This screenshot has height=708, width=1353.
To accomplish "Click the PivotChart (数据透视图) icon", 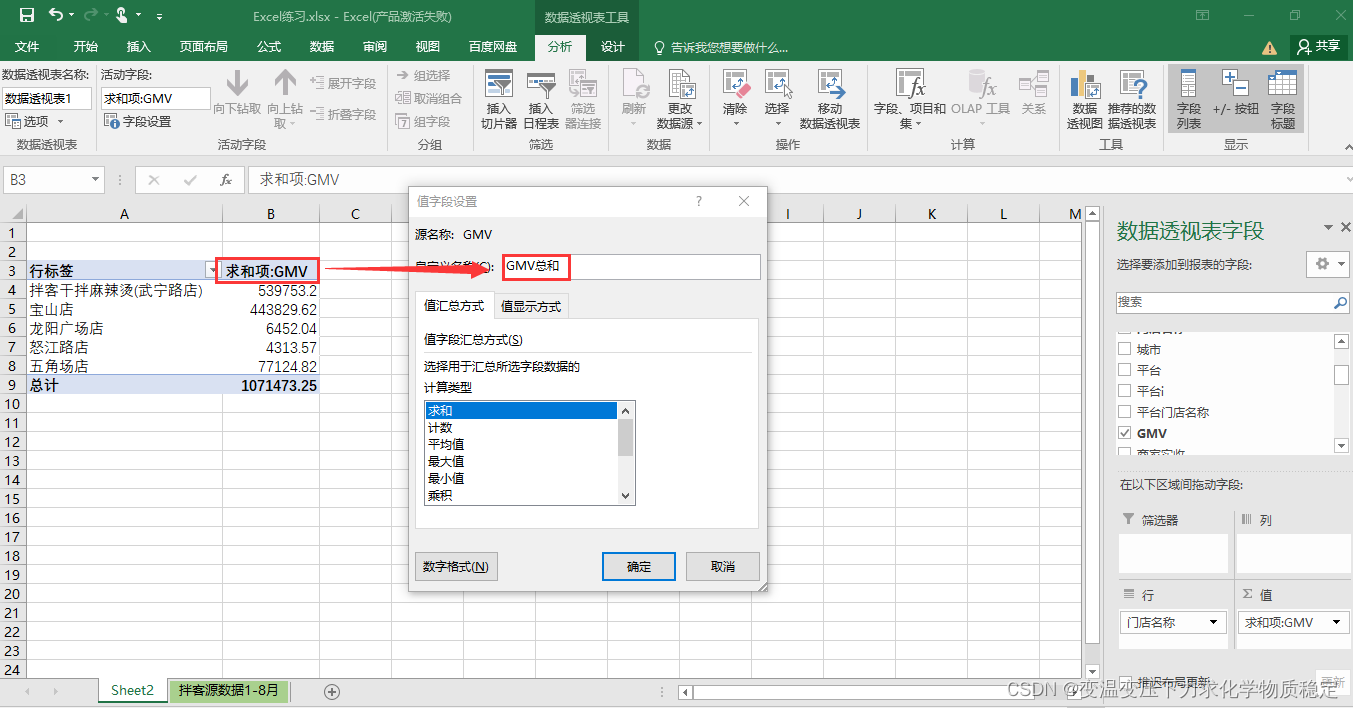I will 1085,84.
